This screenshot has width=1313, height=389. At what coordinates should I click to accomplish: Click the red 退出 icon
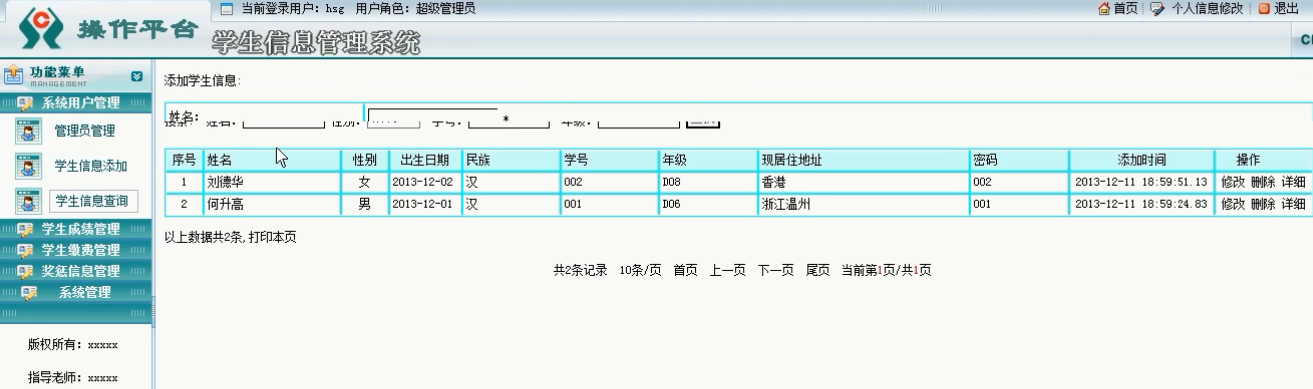(1264, 8)
